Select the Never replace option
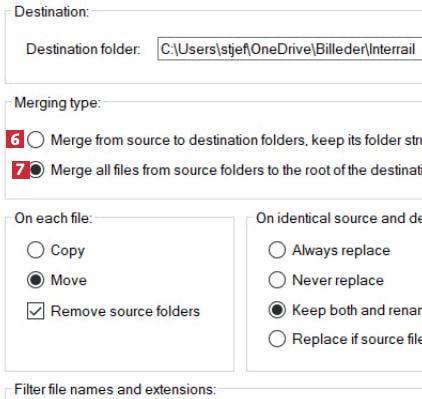This screenshot has width=422, height=399. point(277,280)
